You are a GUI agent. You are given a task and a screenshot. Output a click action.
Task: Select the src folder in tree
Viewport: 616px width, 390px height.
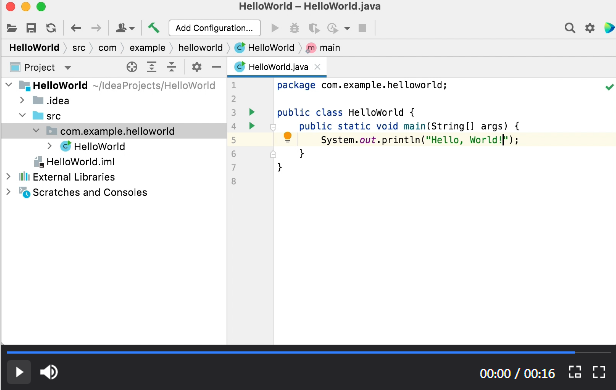pyautogui.click(x=47, y=116)
